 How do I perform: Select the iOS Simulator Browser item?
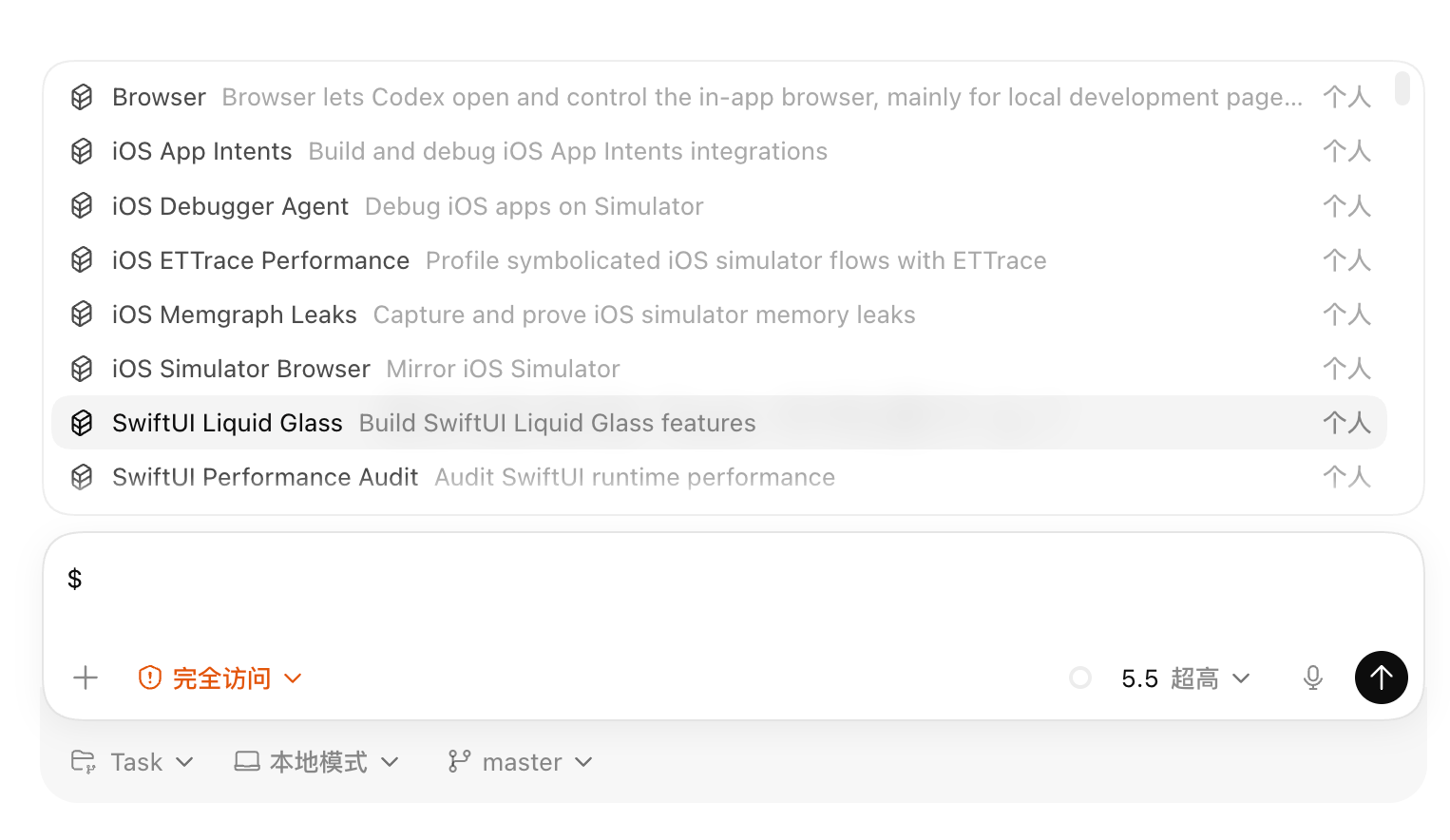click(x=719, y=369)
